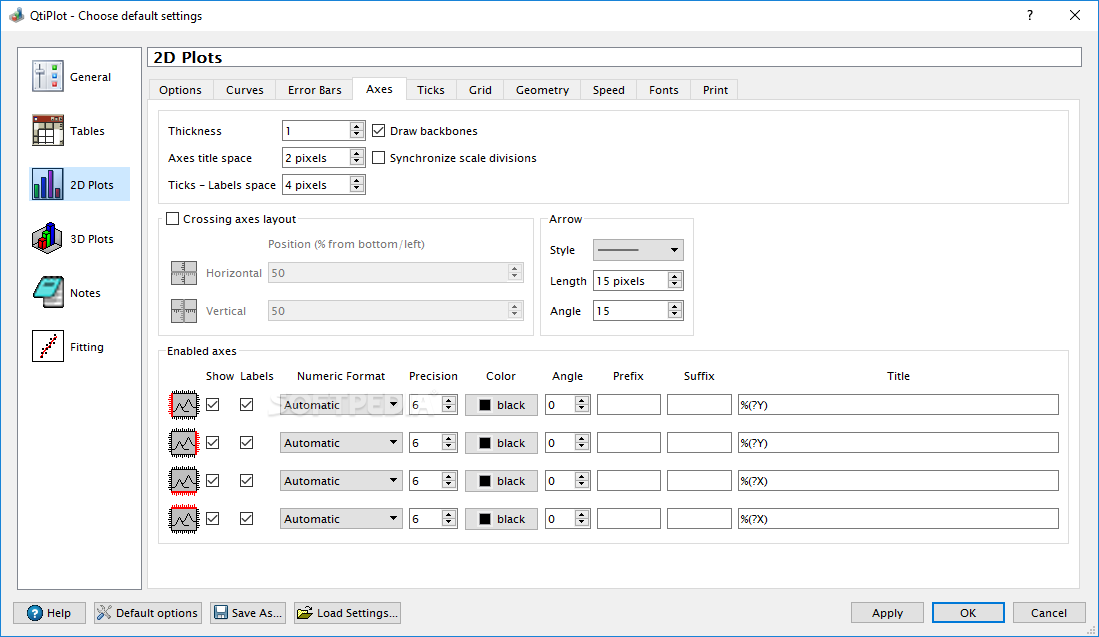The image size is (1099, 637).
Task: Click the Save As... button
Action: coord(248,612)
